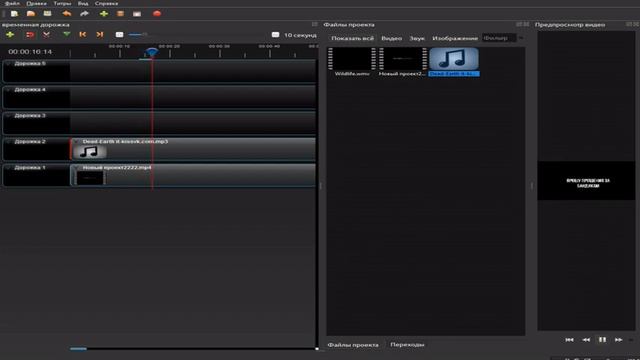Select the Wildlife.wmv thumbnail

tap(352, 59)
